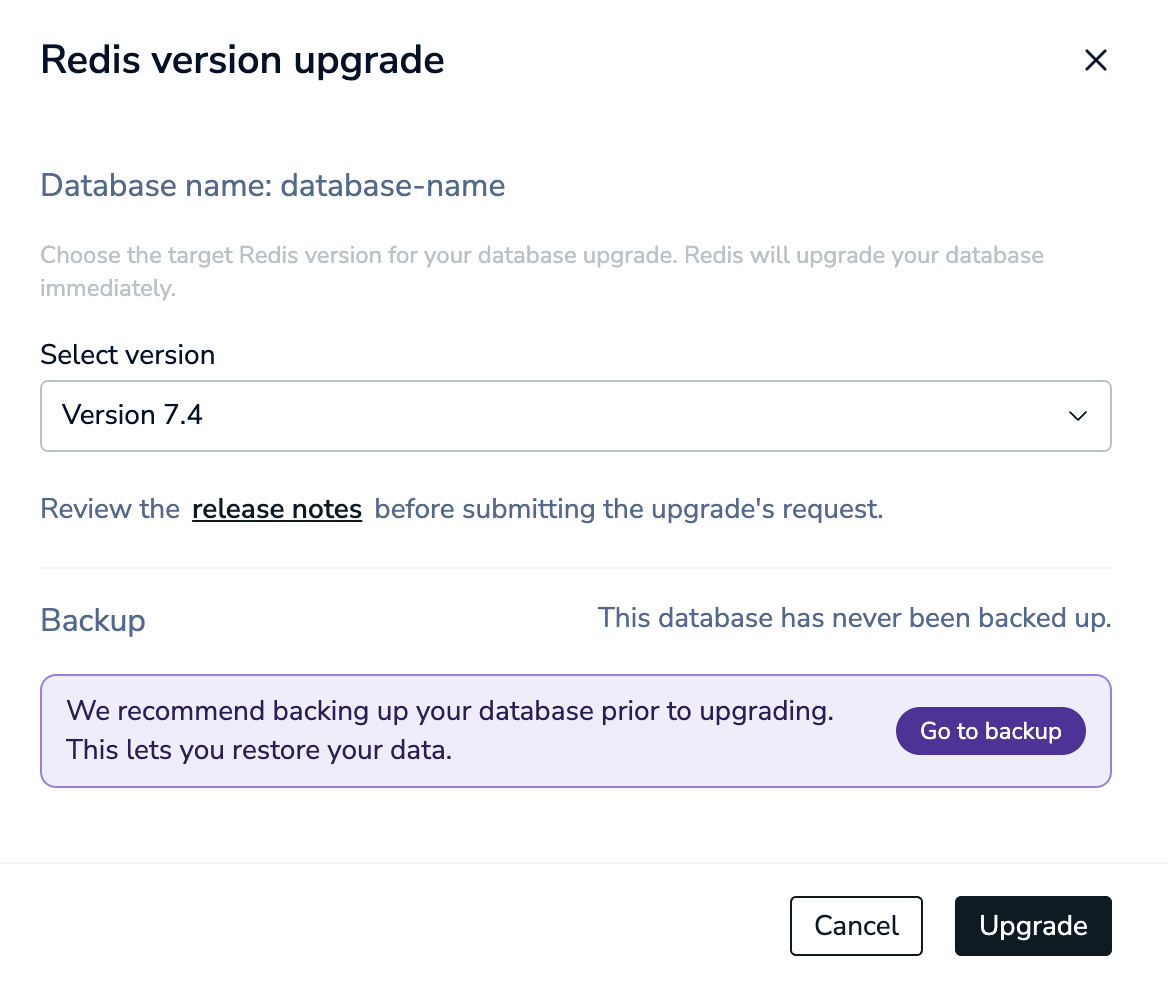The height and width of the screenshot is (984, 1168).
Task: Click the Go to backup button
Action: (x=991, y=731)
